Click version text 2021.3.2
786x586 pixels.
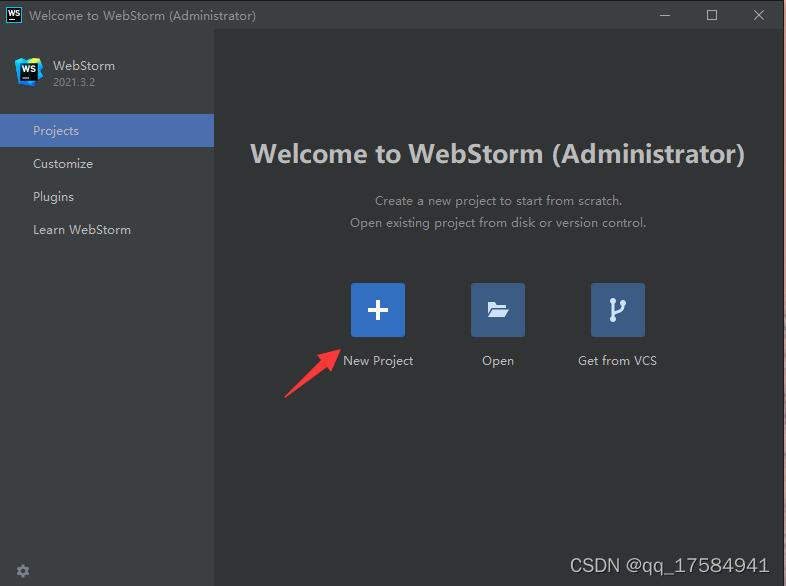coord(74,82)
